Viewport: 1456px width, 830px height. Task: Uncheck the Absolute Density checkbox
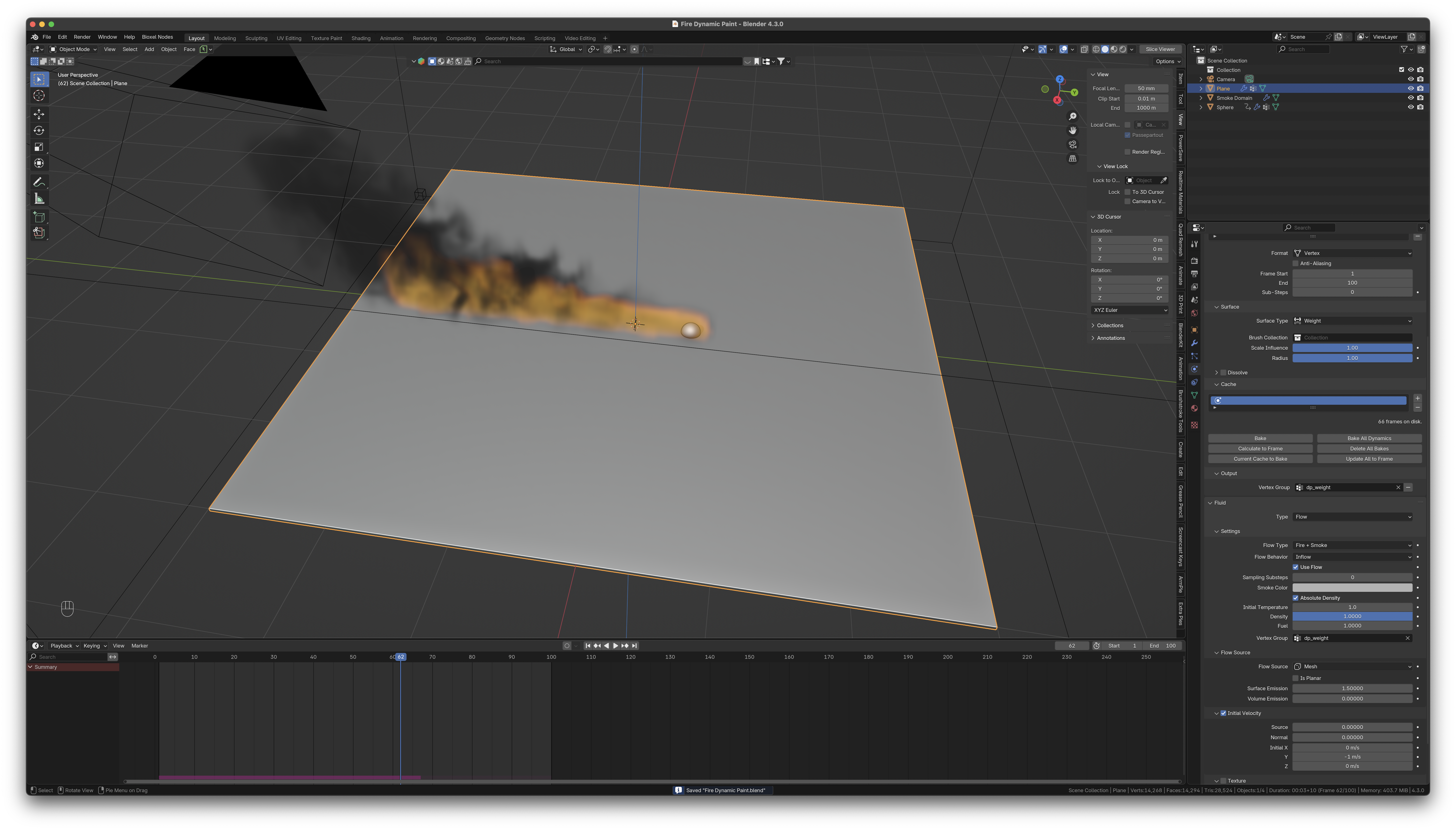[1296, 598]
